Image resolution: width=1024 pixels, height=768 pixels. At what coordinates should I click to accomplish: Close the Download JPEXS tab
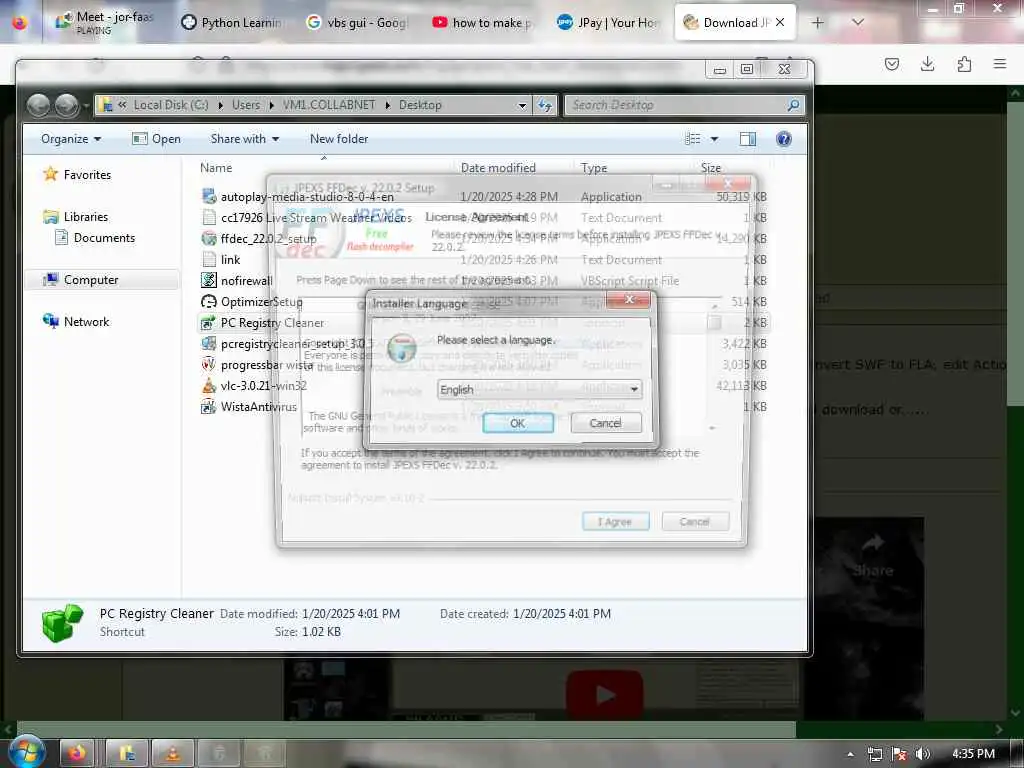(780, 22)
